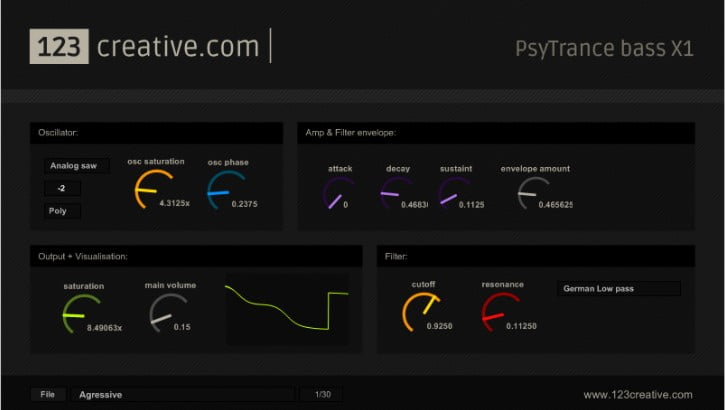The height and width of the screenshot is (410, 725).
Task: Click the 8.49063x saturation value
Action: (104, 328)
